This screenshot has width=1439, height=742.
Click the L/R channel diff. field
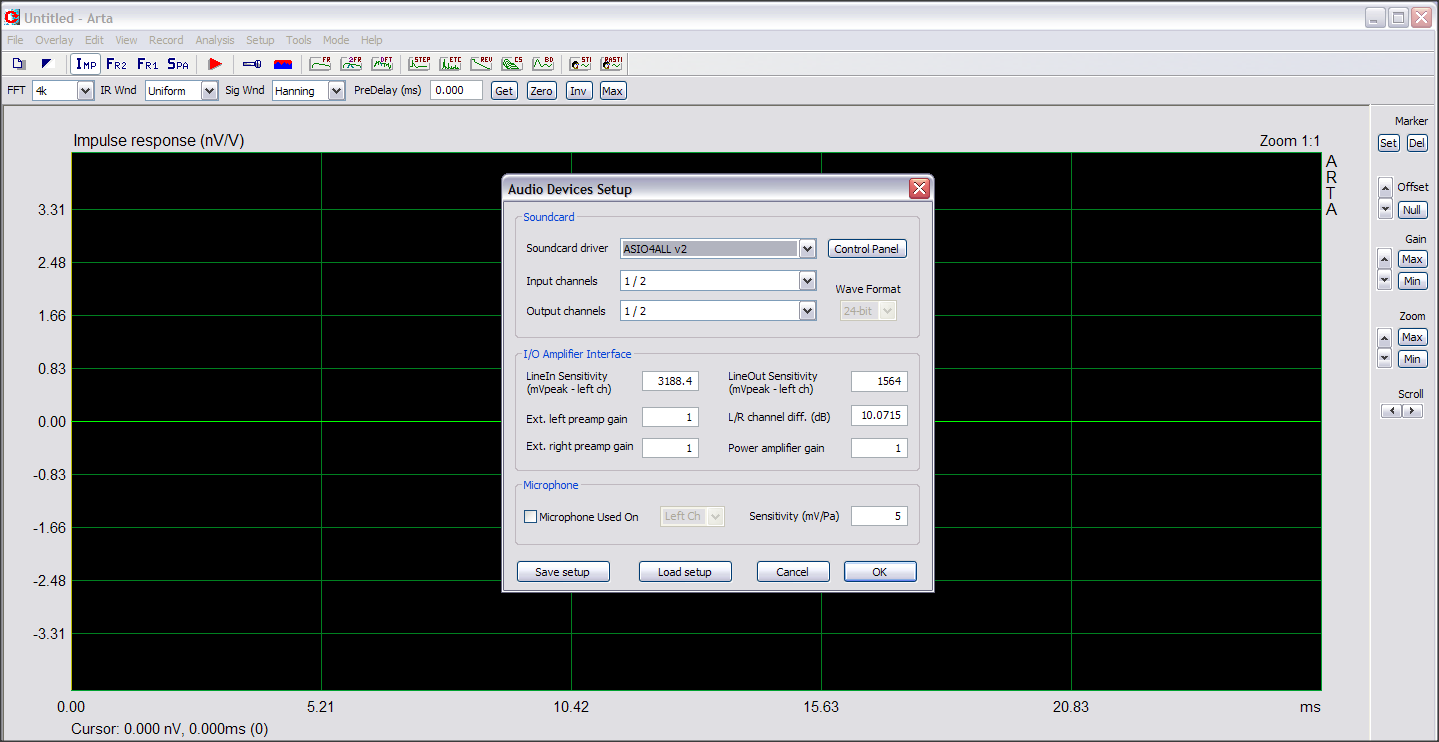coord(879,415)
